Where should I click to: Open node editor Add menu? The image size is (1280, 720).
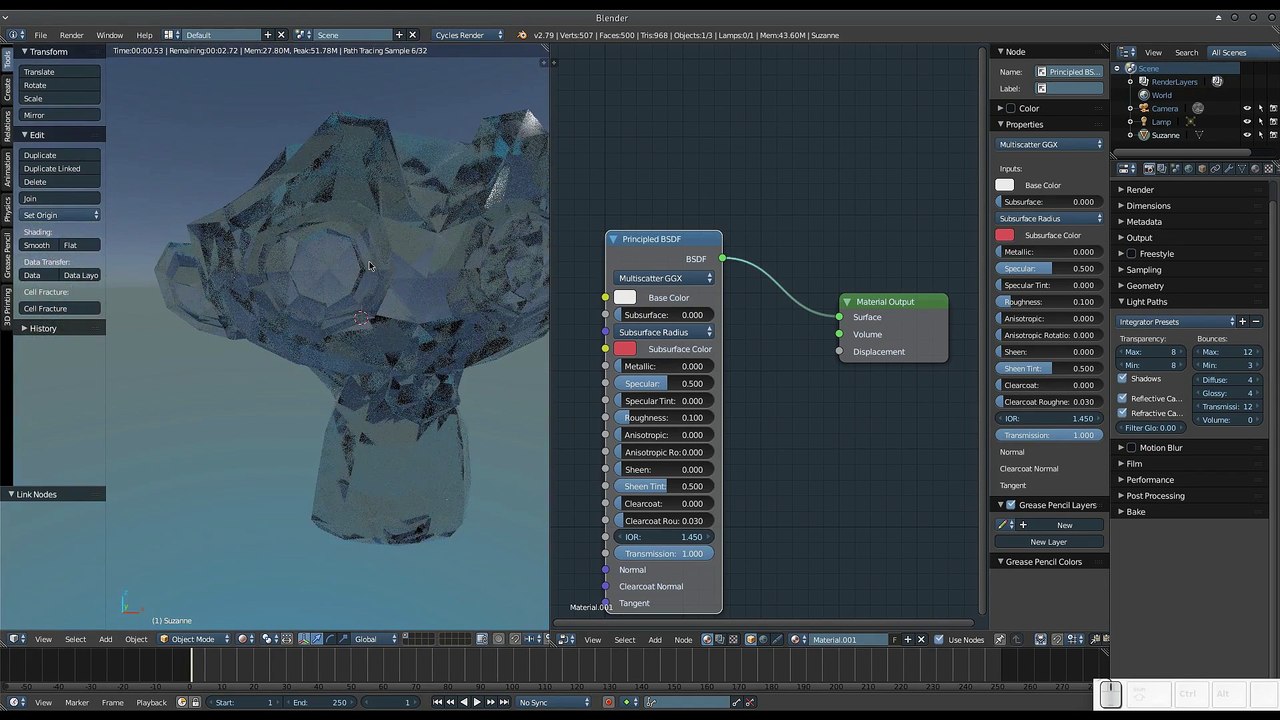(655, 640)
